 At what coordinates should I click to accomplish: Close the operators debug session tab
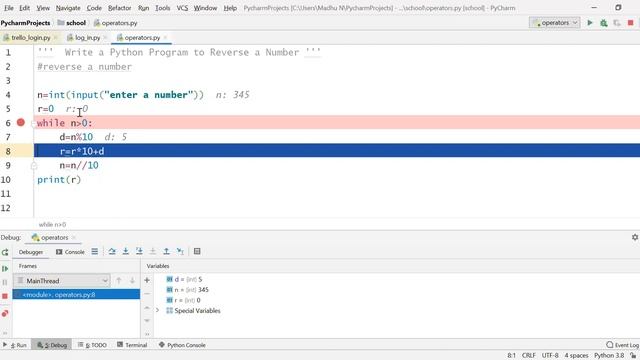pos(74,237)
